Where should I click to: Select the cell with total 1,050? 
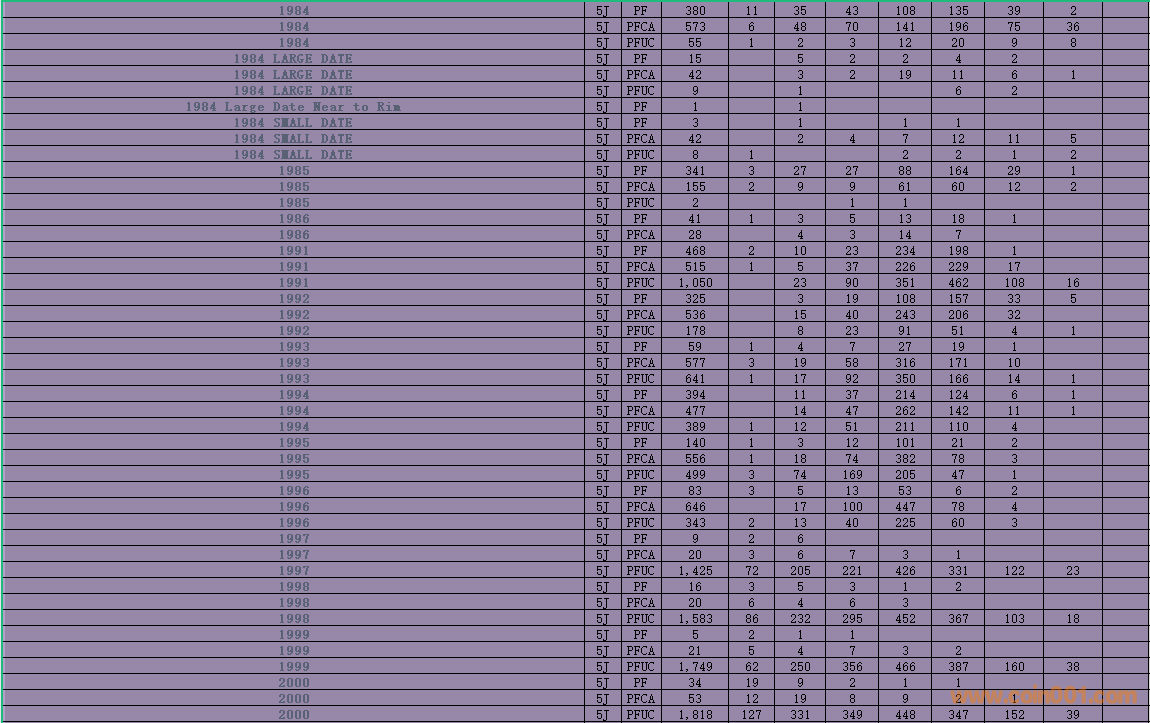point(695,283)
